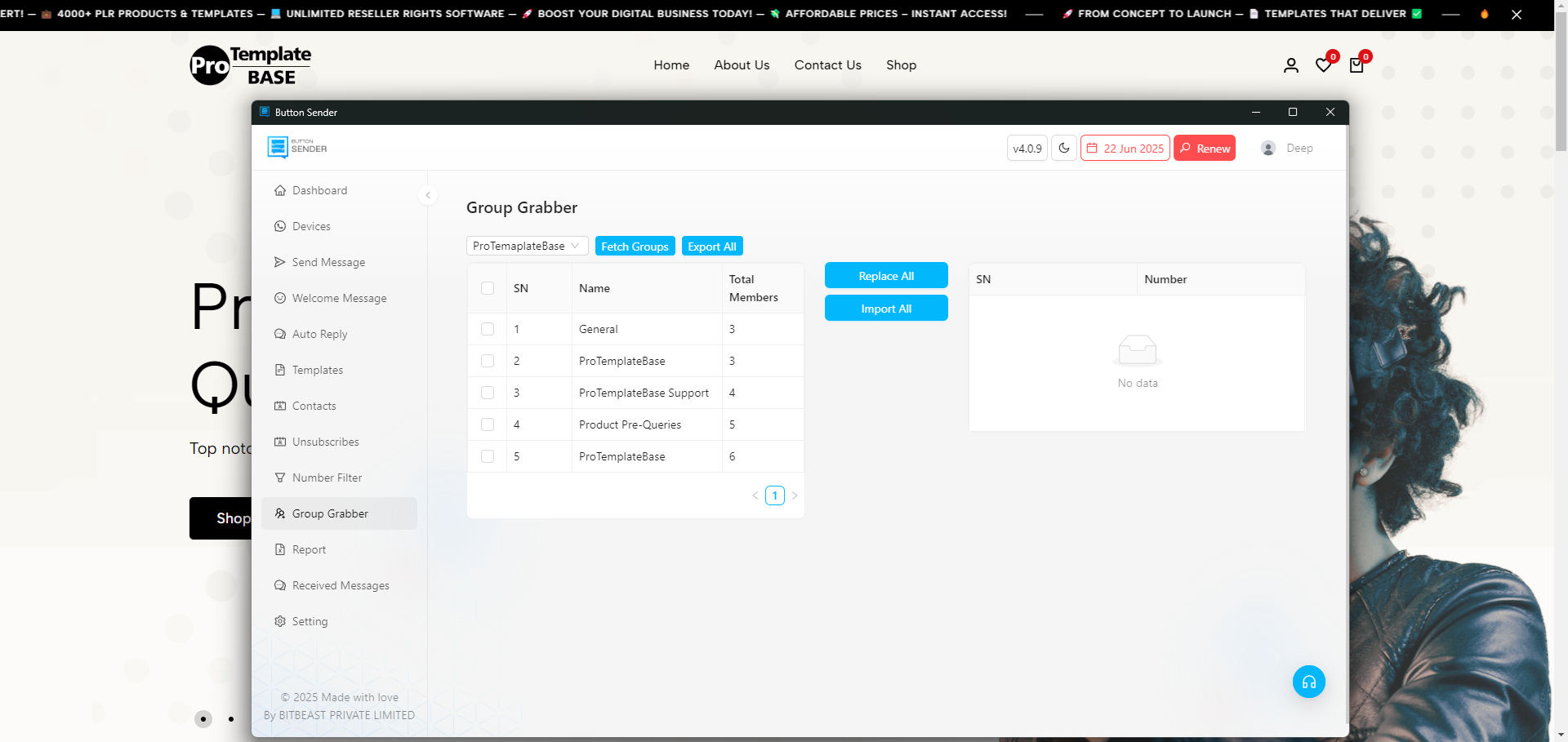Viewport: 1568px width, 742px height.
Task: Click the Number Filter funnel icon
Action: tap(280, 478)
